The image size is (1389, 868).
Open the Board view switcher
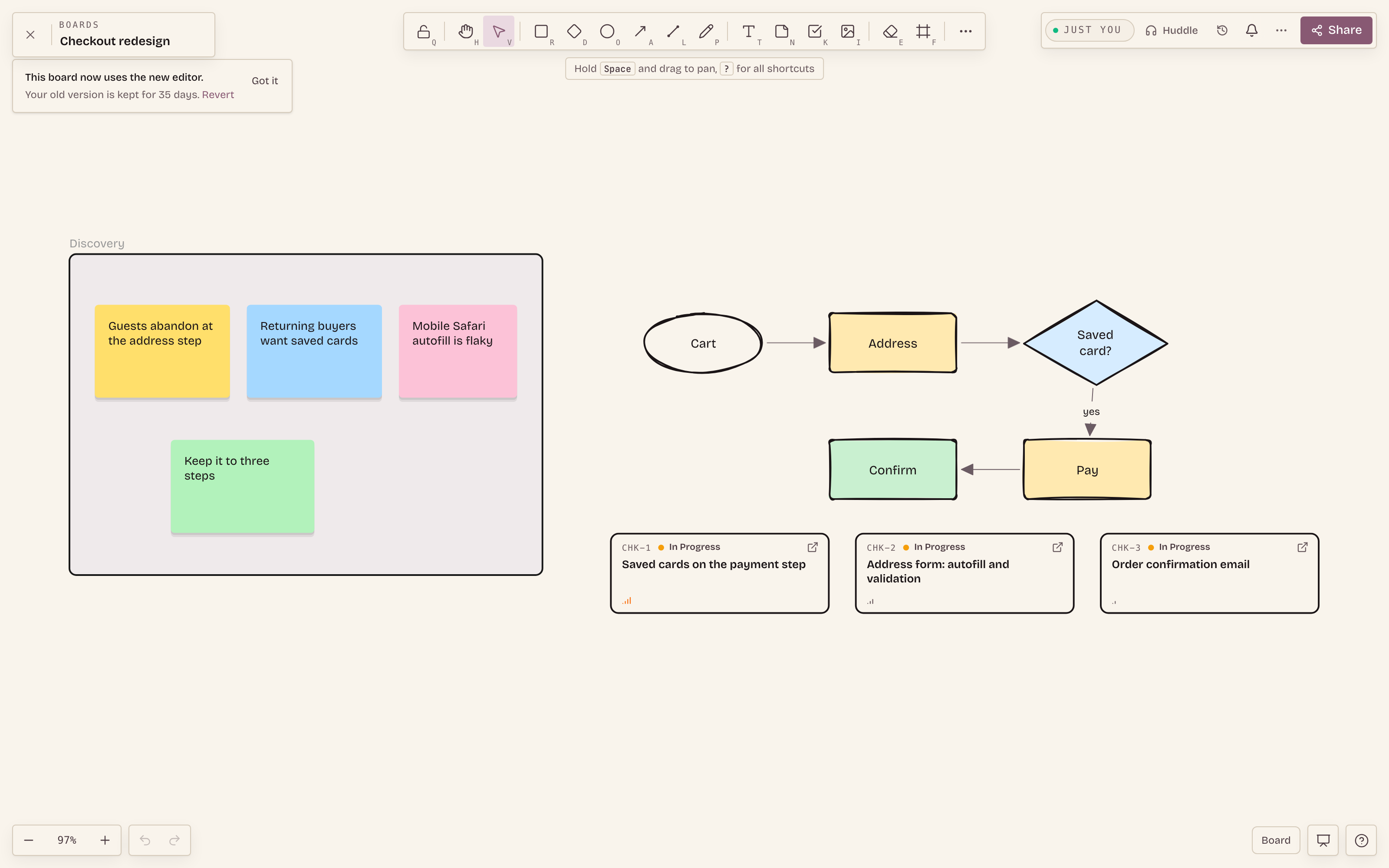(1275, 840)
